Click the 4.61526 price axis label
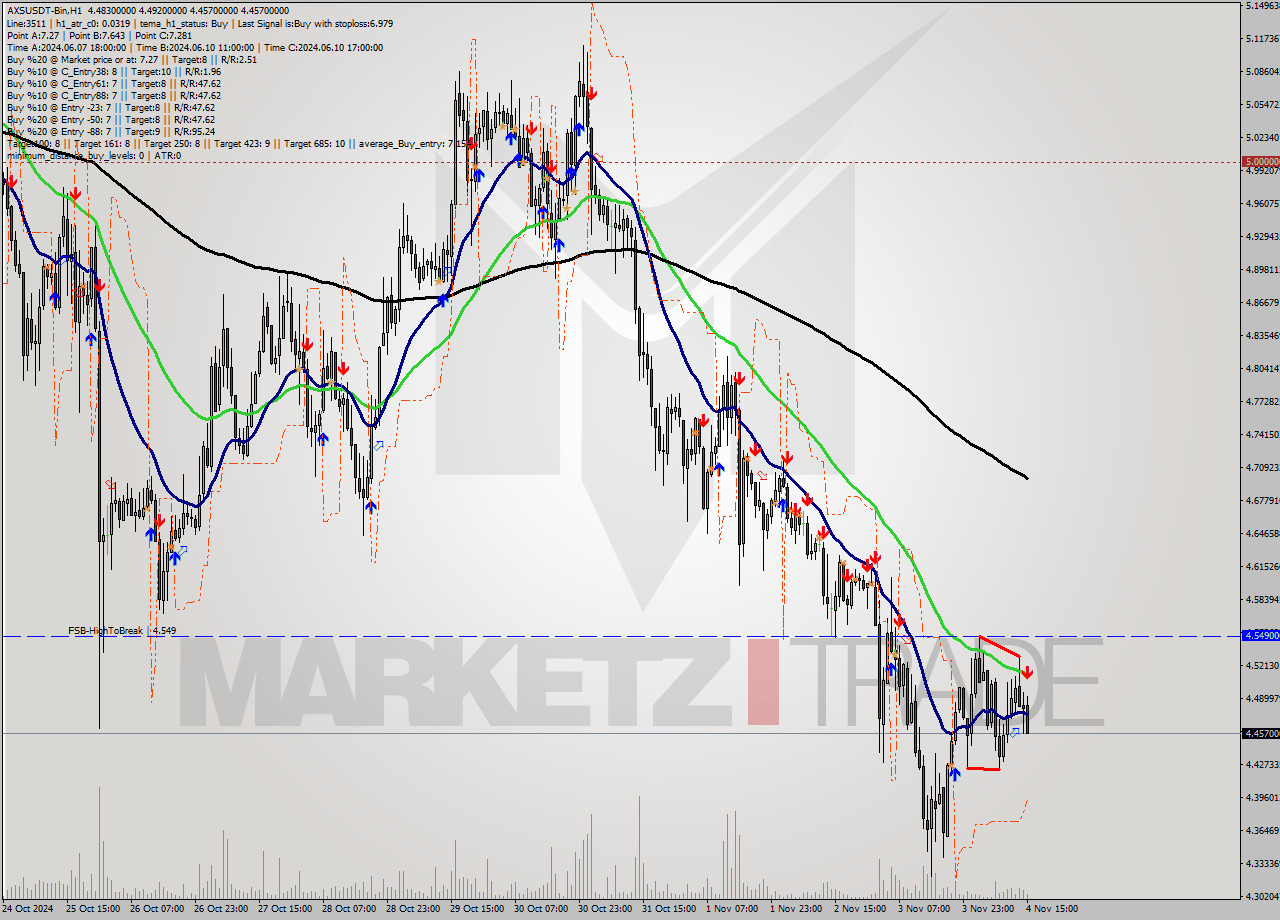 (x=1262, y=567)
